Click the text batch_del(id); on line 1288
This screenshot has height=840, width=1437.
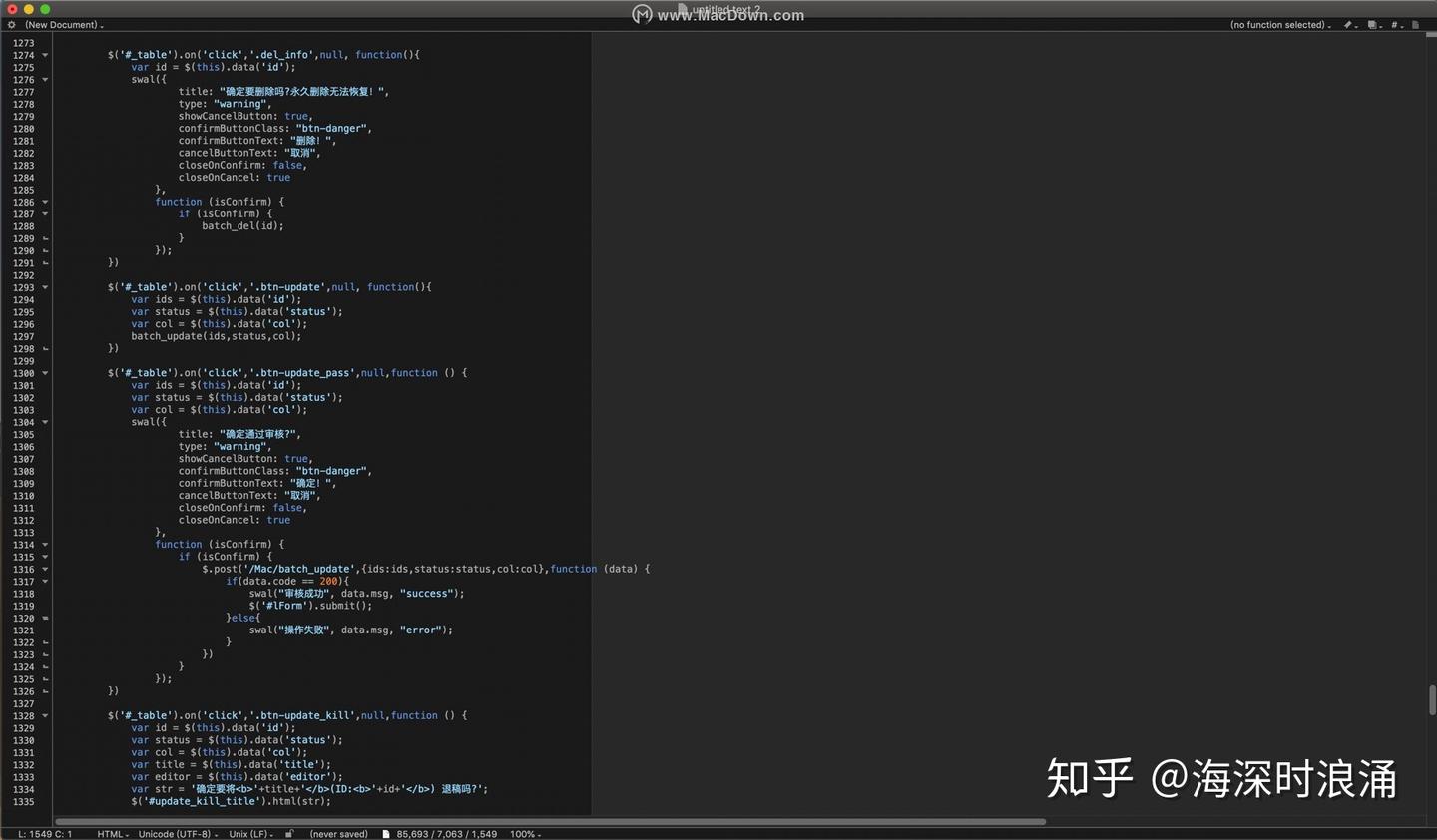click(x=242, y=226)
